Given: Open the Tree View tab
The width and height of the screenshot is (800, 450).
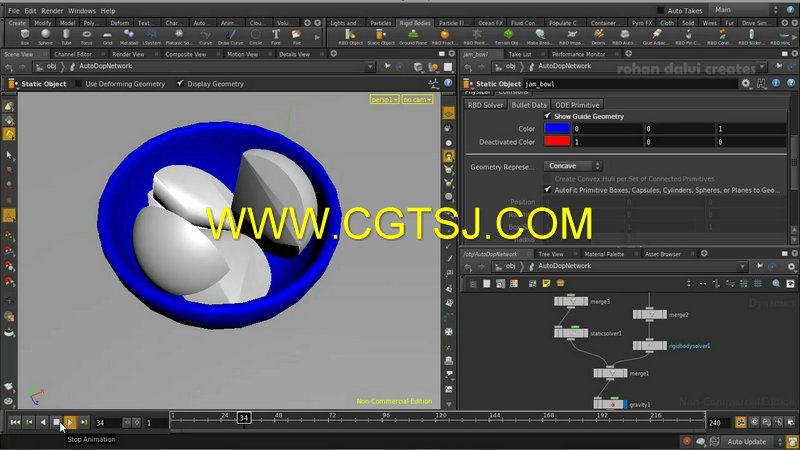Looking at the screenshot, I should pos(551,254).
